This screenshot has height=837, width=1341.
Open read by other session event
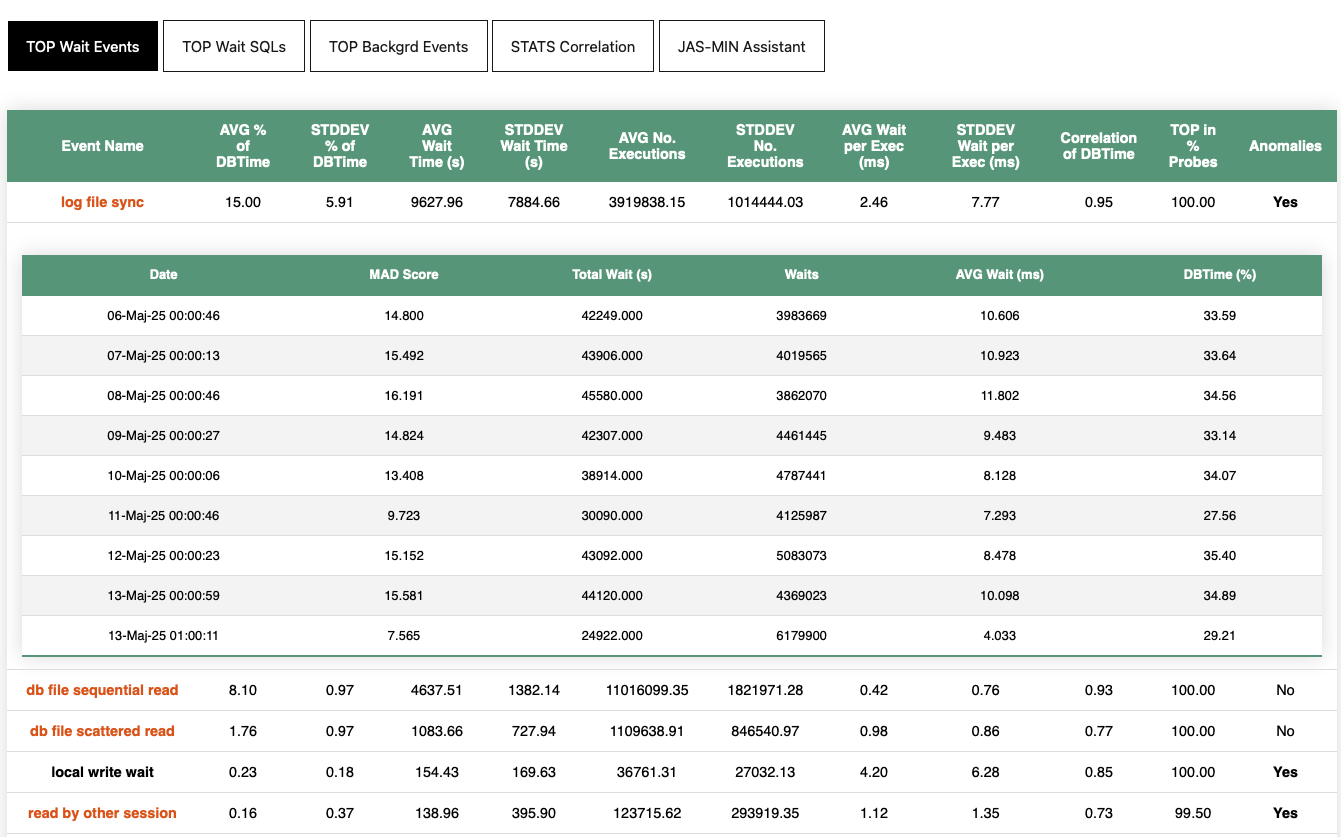102,813
